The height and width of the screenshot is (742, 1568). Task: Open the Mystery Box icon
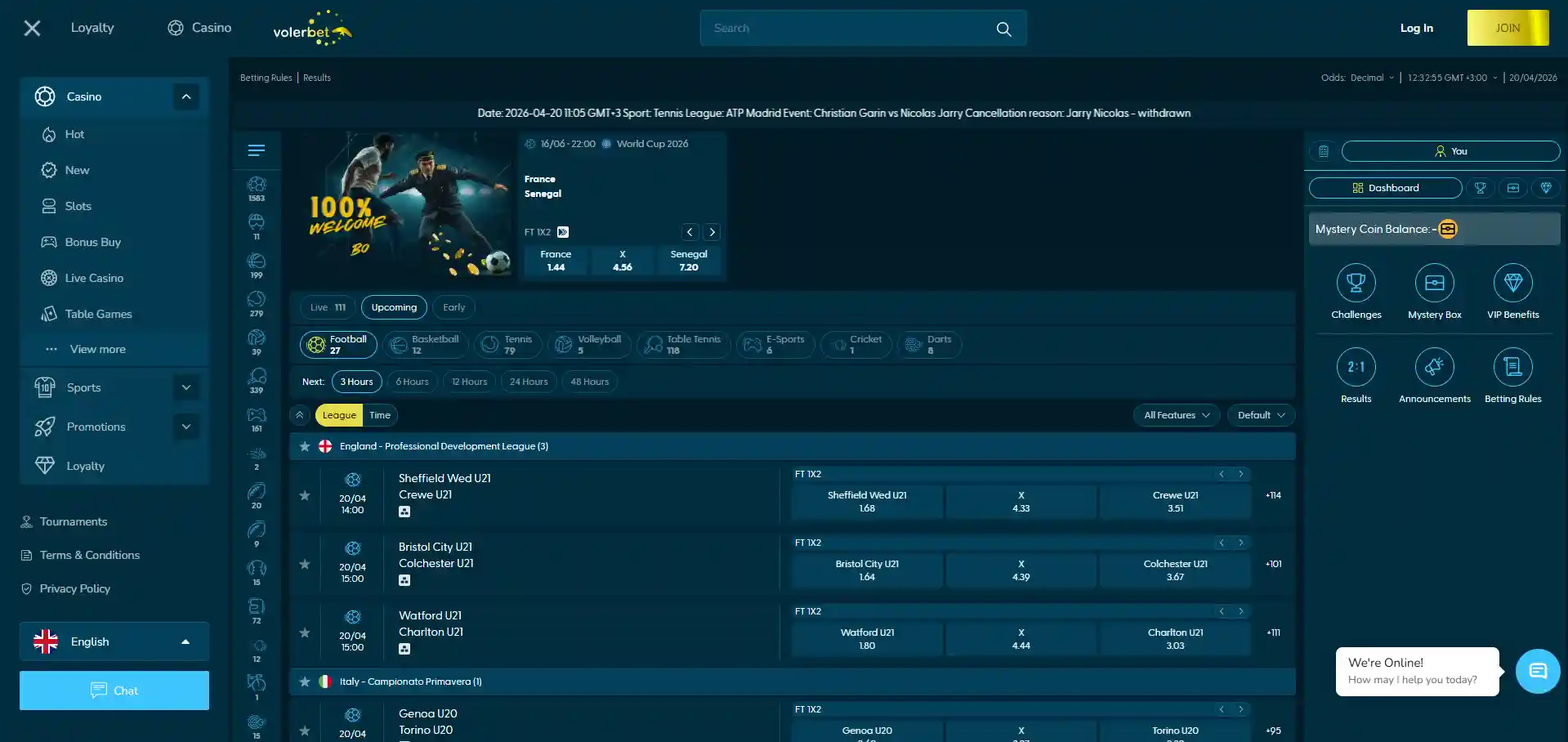click(x=1434, y=284)
